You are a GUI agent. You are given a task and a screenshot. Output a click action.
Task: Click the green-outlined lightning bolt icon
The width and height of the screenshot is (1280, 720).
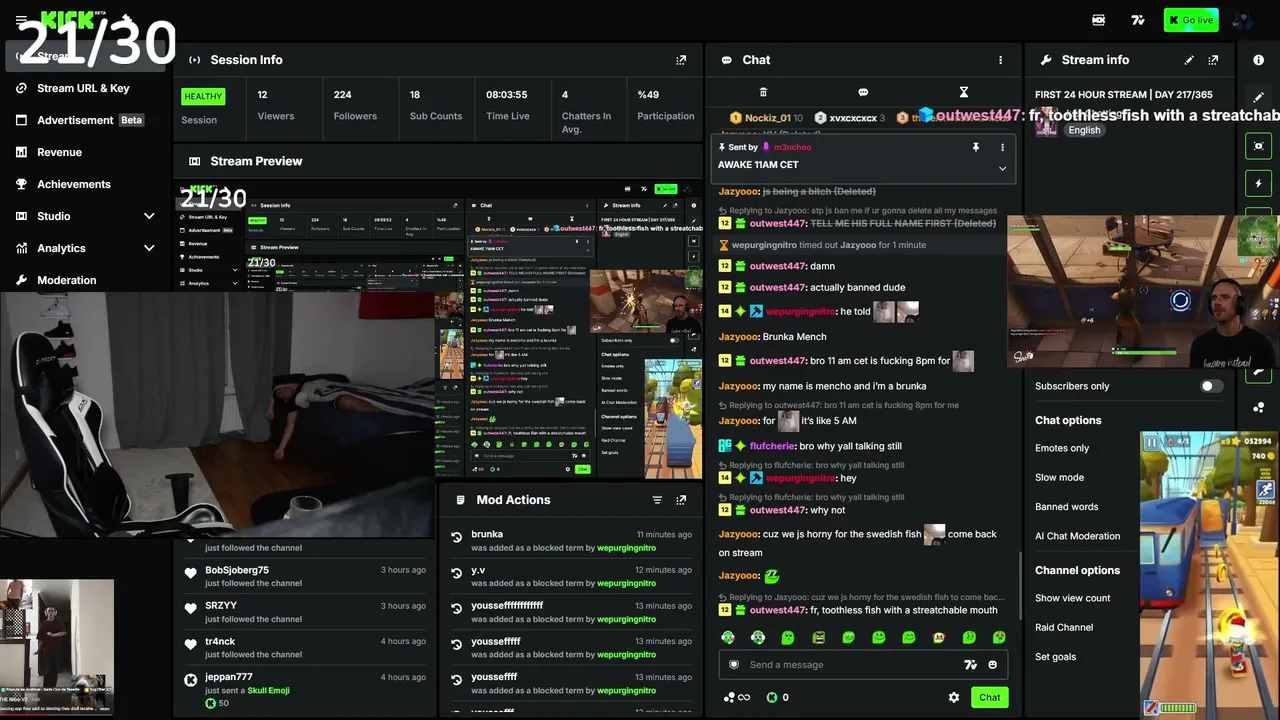[1258, 184]
